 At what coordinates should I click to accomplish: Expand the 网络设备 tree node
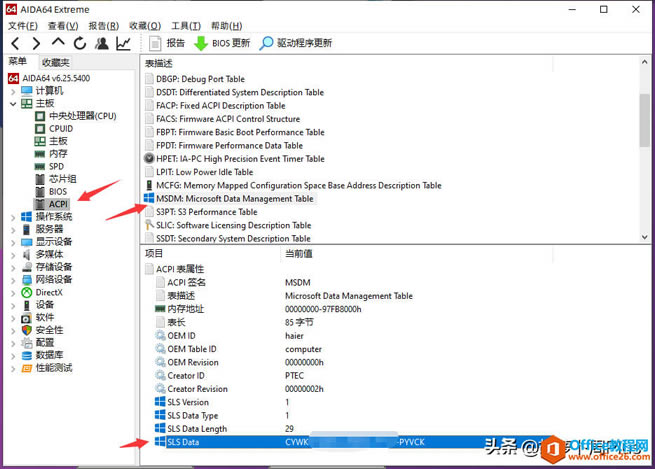tap(13, 280)
